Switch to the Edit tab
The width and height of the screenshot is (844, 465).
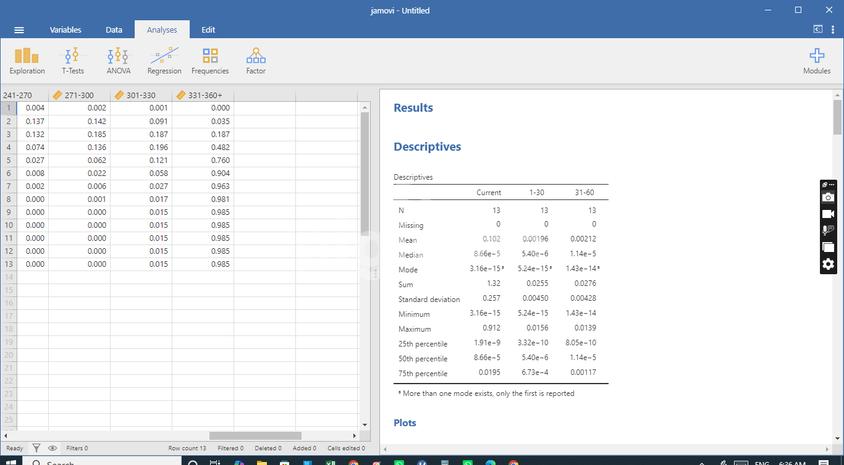coord(208,30)
